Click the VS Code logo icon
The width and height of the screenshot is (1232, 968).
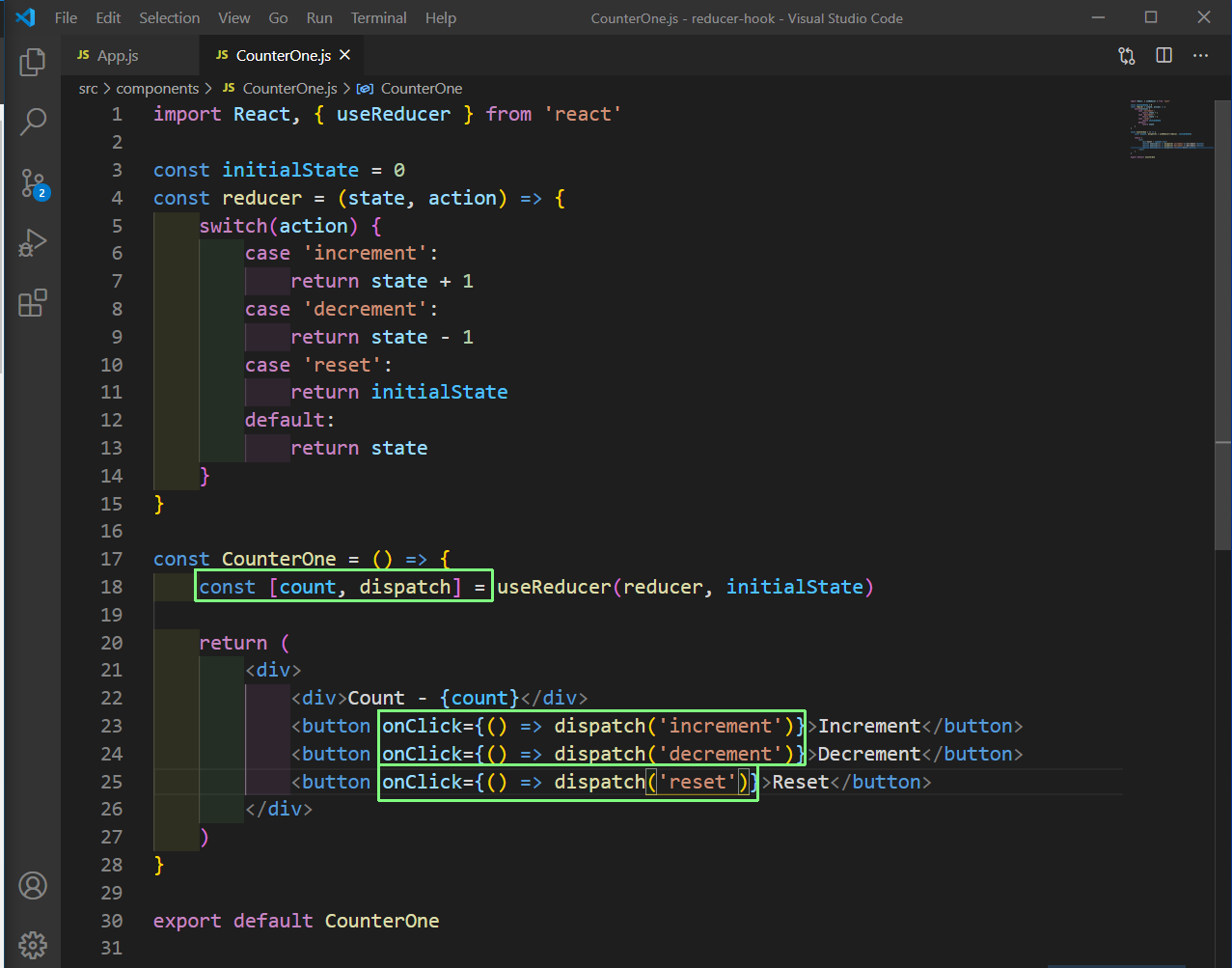click(25, 17)
